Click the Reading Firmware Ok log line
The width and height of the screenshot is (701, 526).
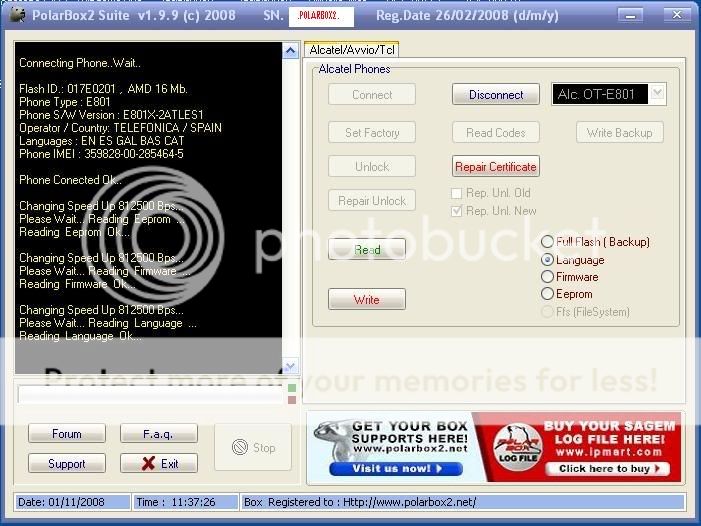[77, 284]
